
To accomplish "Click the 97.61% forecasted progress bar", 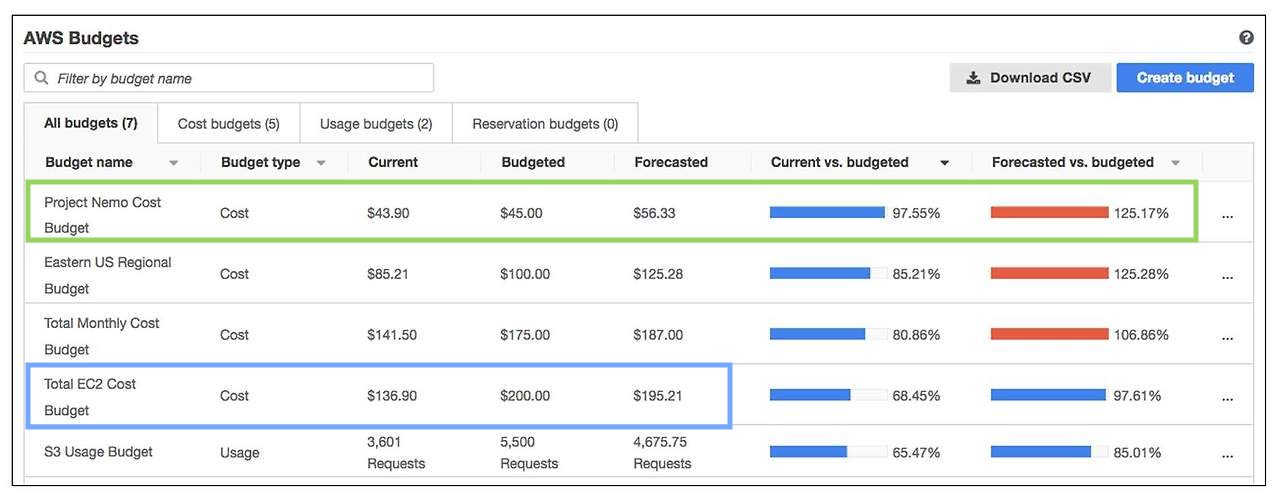I will tap(1050, 395).
